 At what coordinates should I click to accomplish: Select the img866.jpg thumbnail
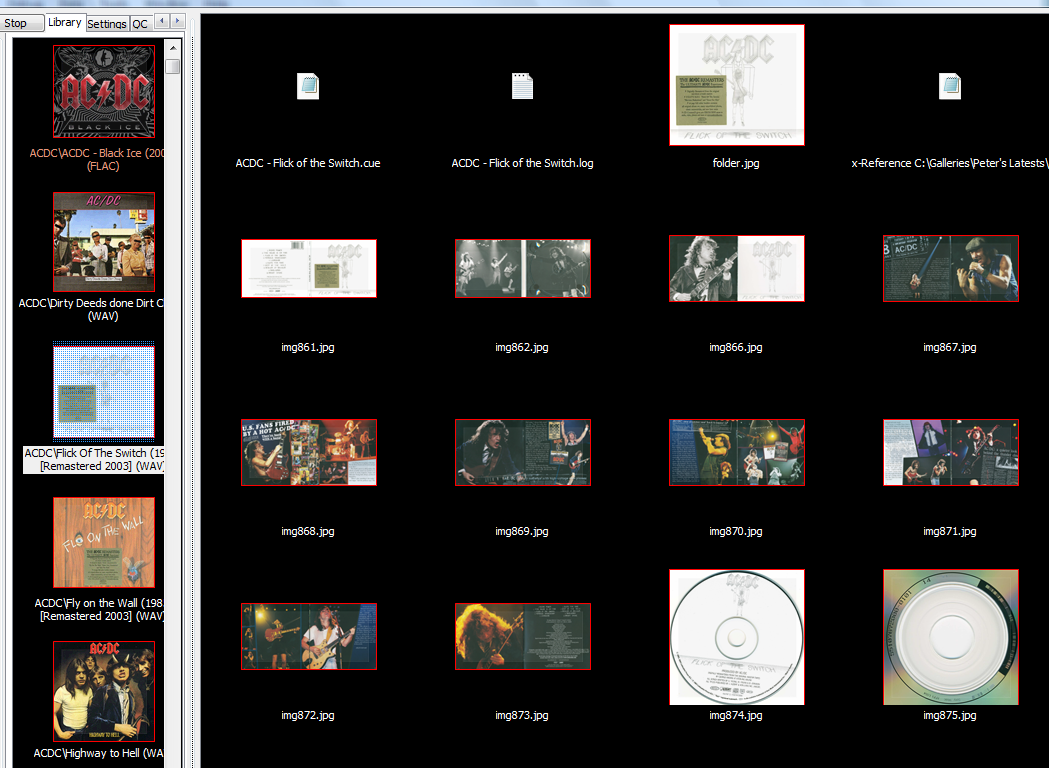coord(737,268)
